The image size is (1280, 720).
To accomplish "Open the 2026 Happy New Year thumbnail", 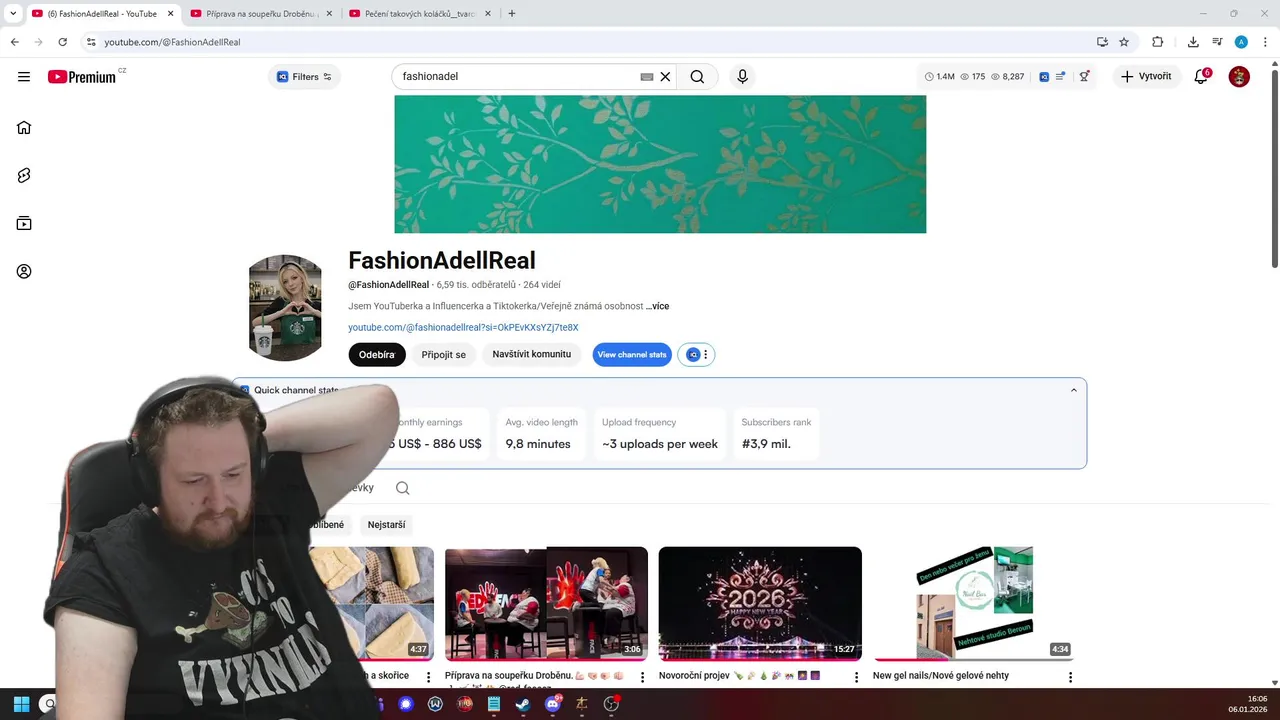I will 760,604.
